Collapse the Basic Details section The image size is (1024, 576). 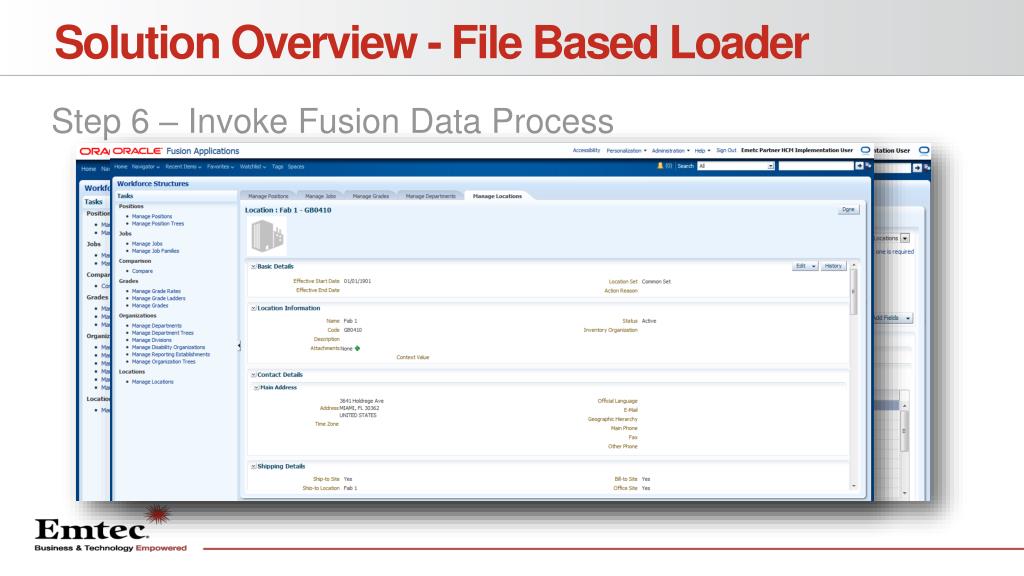tap(253, 266)
